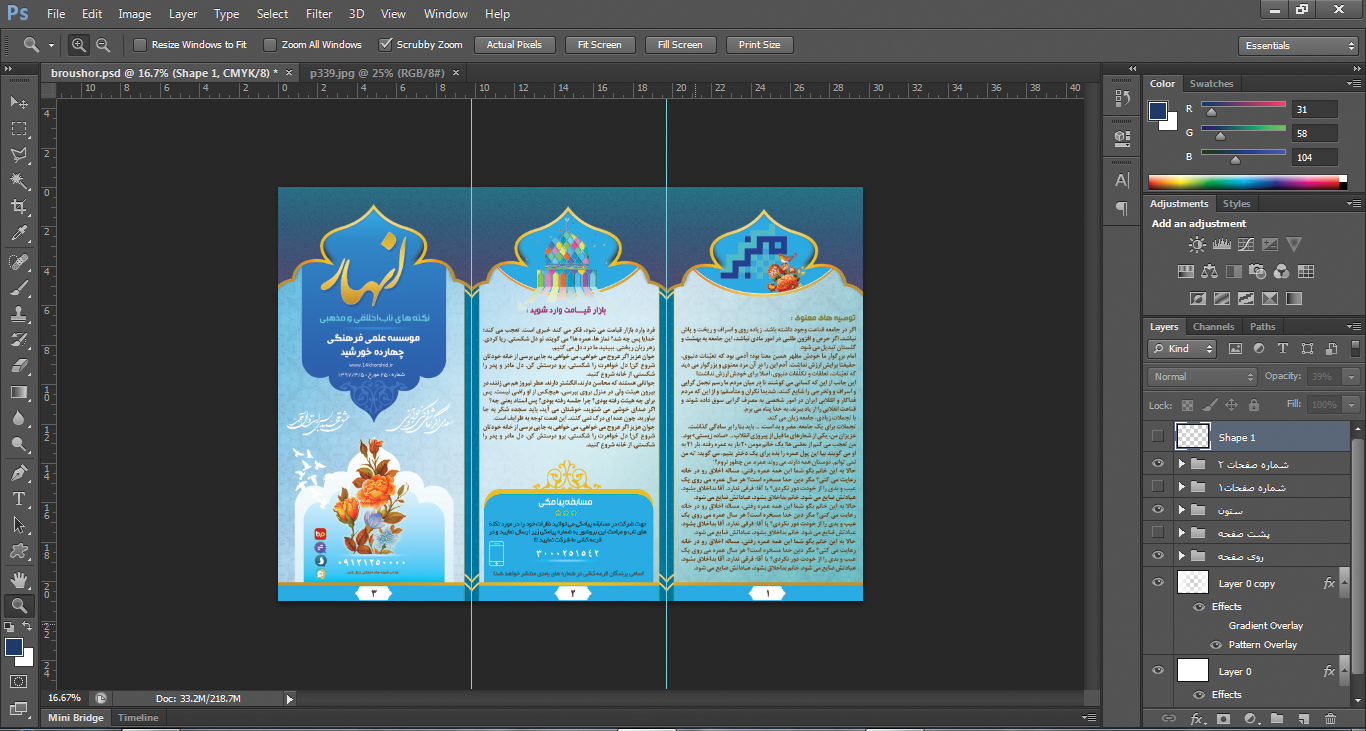The height and width of the screenshot is (731, 1366).
Task: Expand the ستون layer group
Action: click(1181, 510)
